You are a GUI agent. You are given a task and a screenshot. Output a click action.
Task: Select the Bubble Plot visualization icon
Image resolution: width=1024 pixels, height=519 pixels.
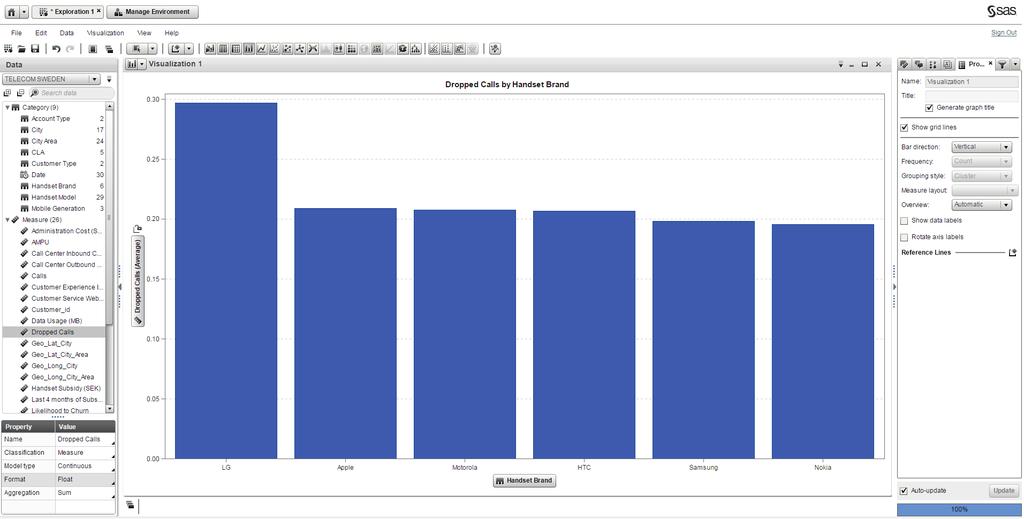coord(287,49)
